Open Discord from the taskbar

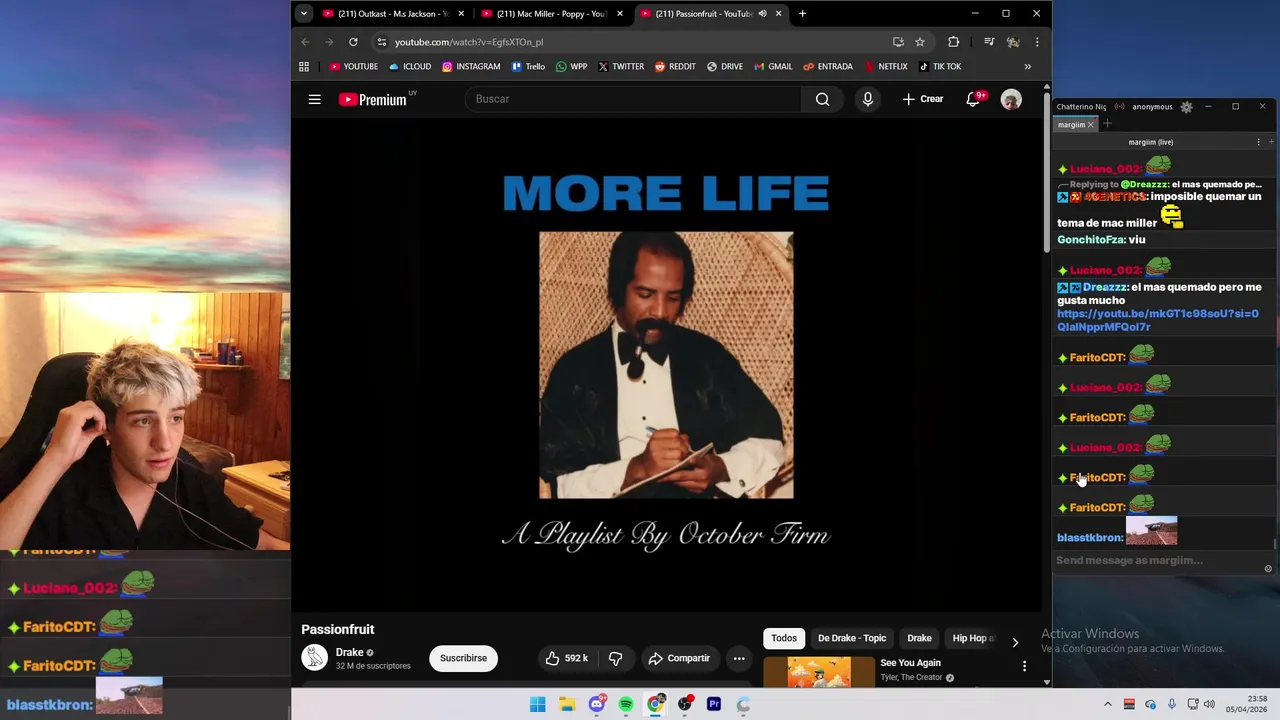[x=597, y=704]
